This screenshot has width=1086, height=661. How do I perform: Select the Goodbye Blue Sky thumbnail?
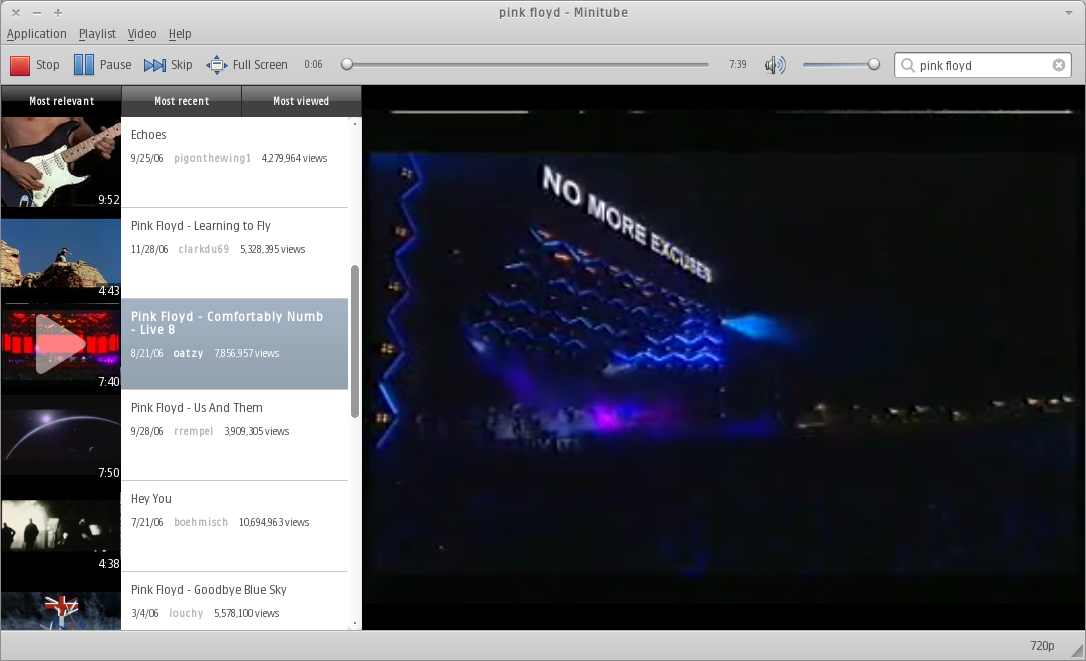[x=61, y=611]
